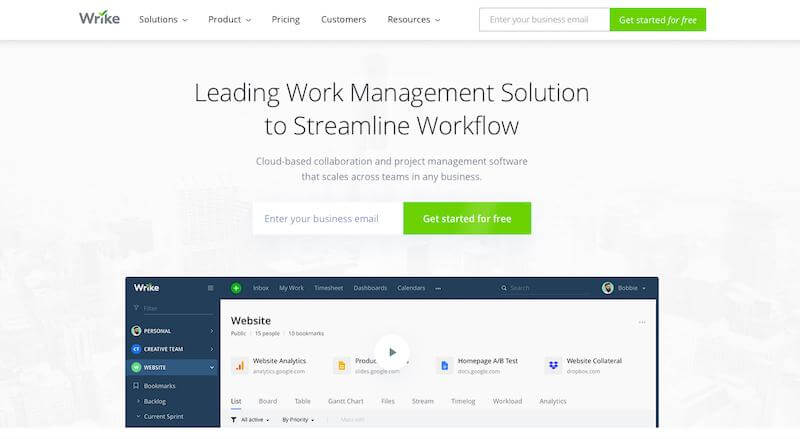Switch to the Table view tab
800x439 pixels.
pyautogui.click(x=303, y=401)
